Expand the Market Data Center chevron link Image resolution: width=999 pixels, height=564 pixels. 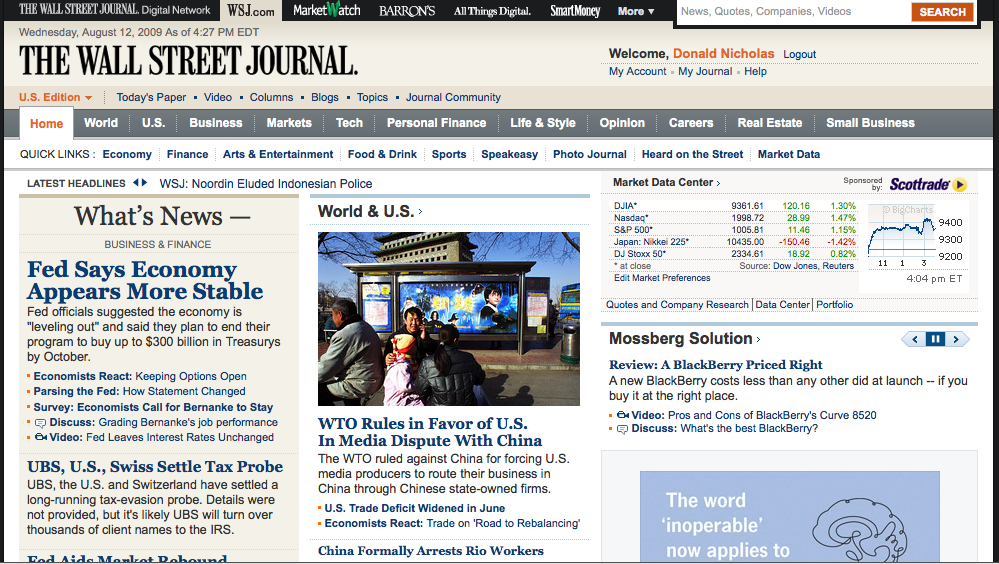[x=666, y=182]
